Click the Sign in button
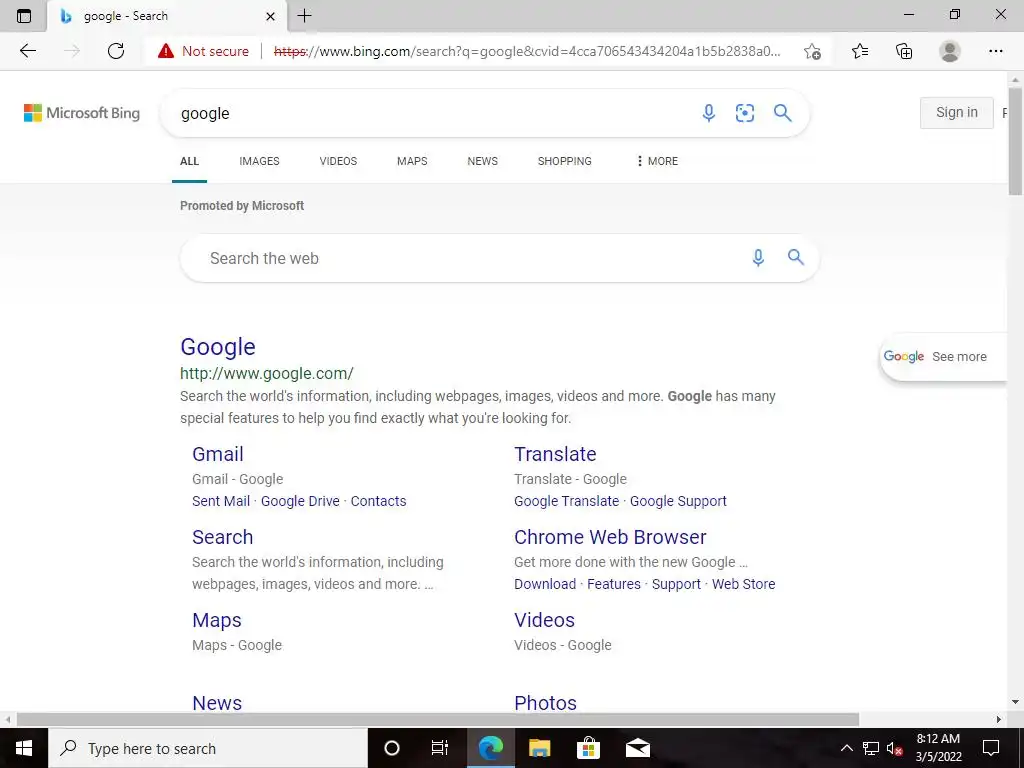 click(957, 112)
